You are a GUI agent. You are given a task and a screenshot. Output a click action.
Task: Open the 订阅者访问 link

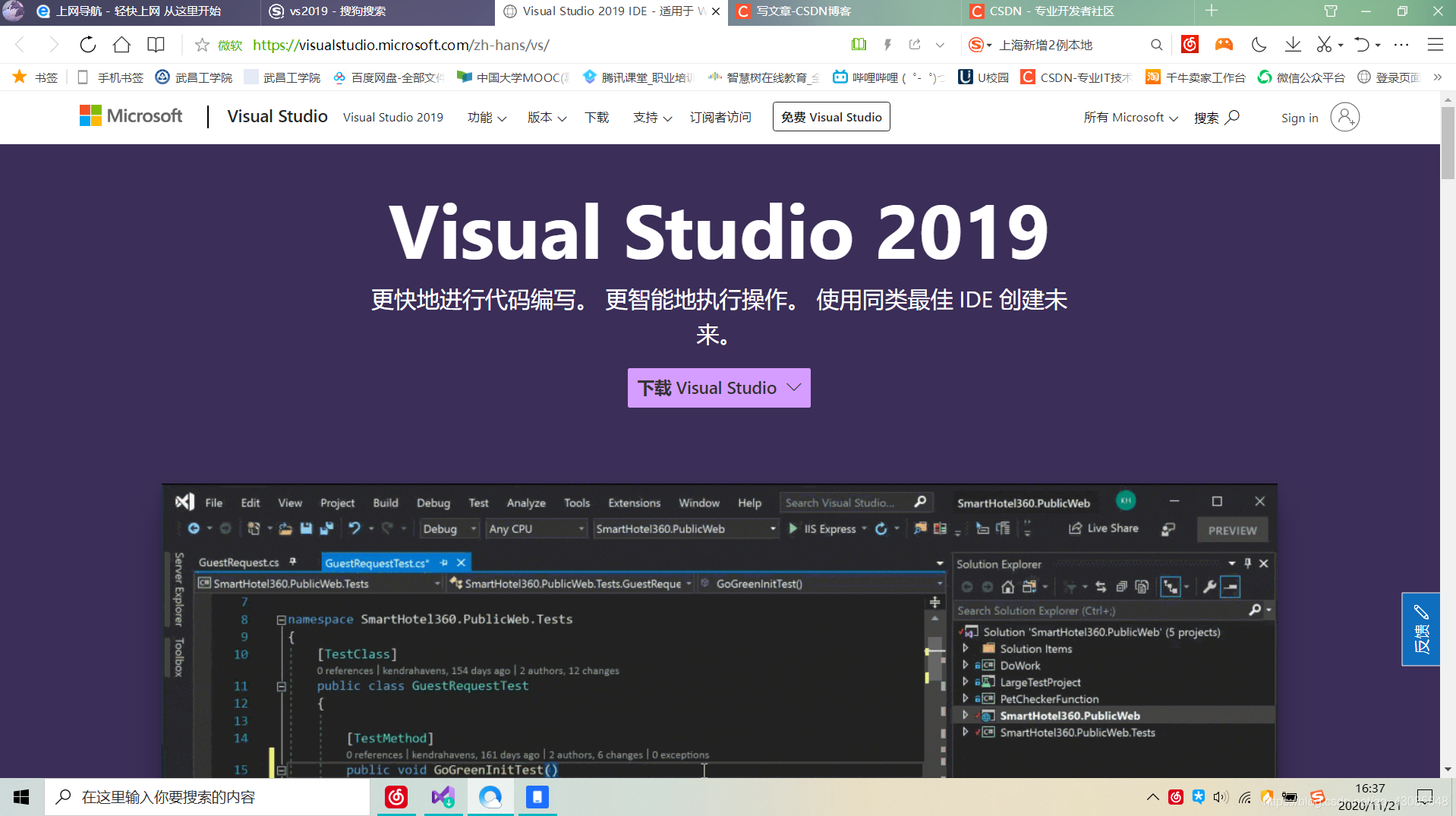[x=720, y=118]
